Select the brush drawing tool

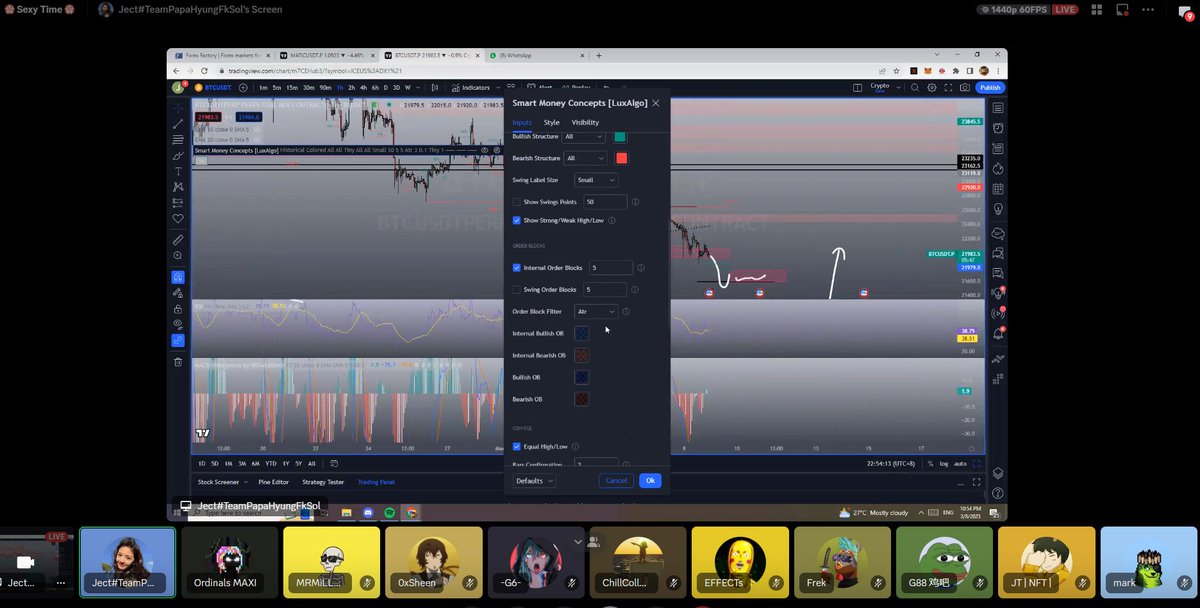pyautogui.click(x=178, y=155)
